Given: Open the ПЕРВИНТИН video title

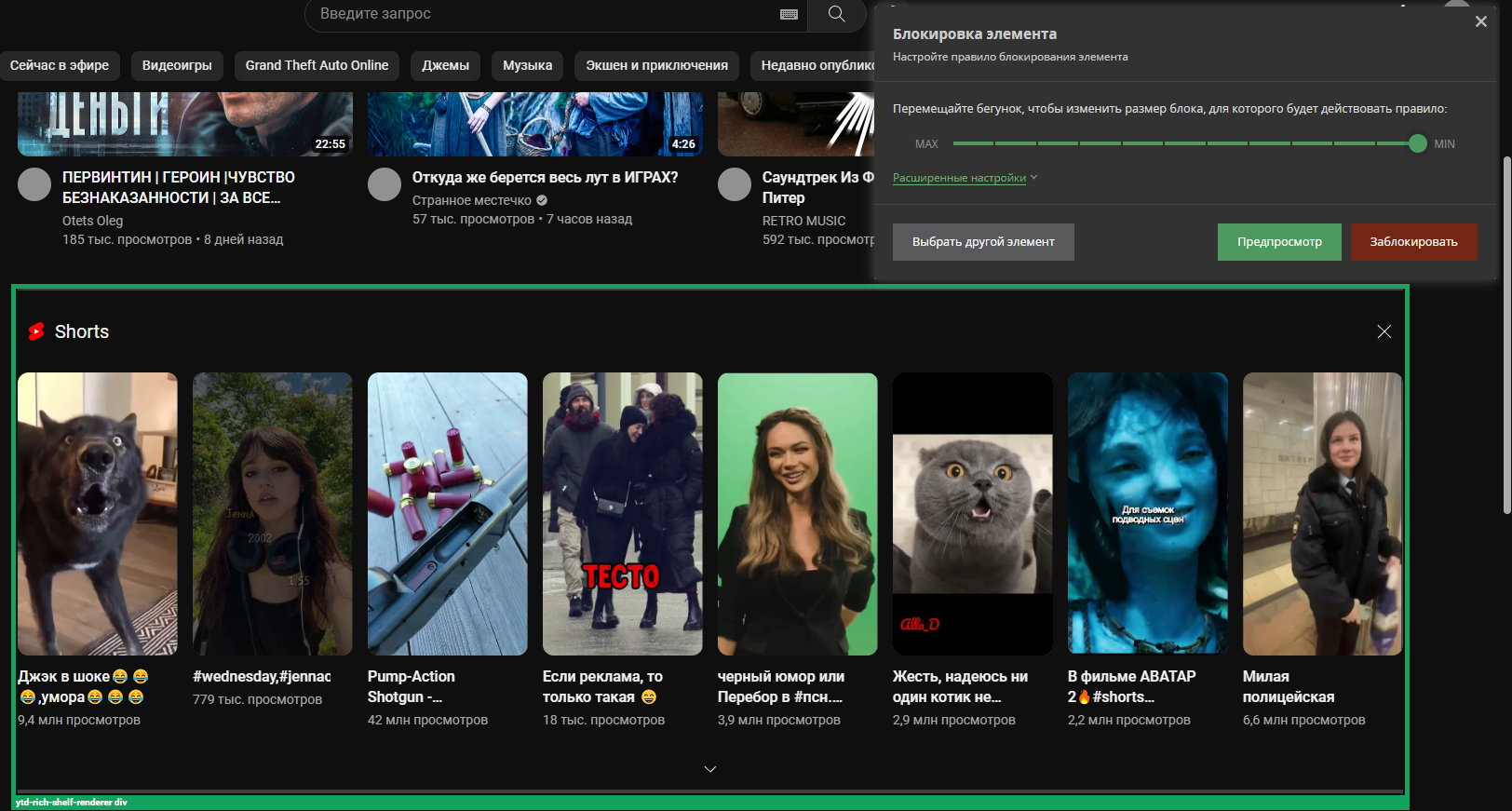Looking at the screenshot, I should pyautogui.click(x=179, y=187).
